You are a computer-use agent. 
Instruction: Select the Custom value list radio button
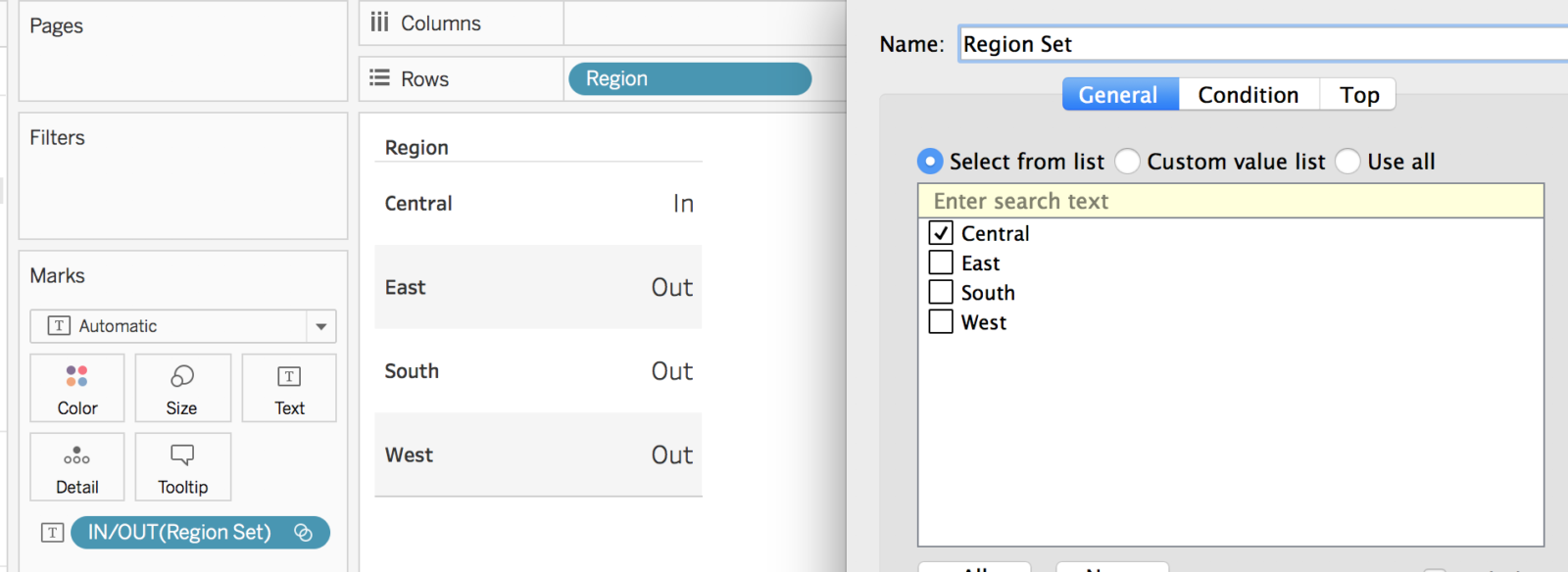1128,161
